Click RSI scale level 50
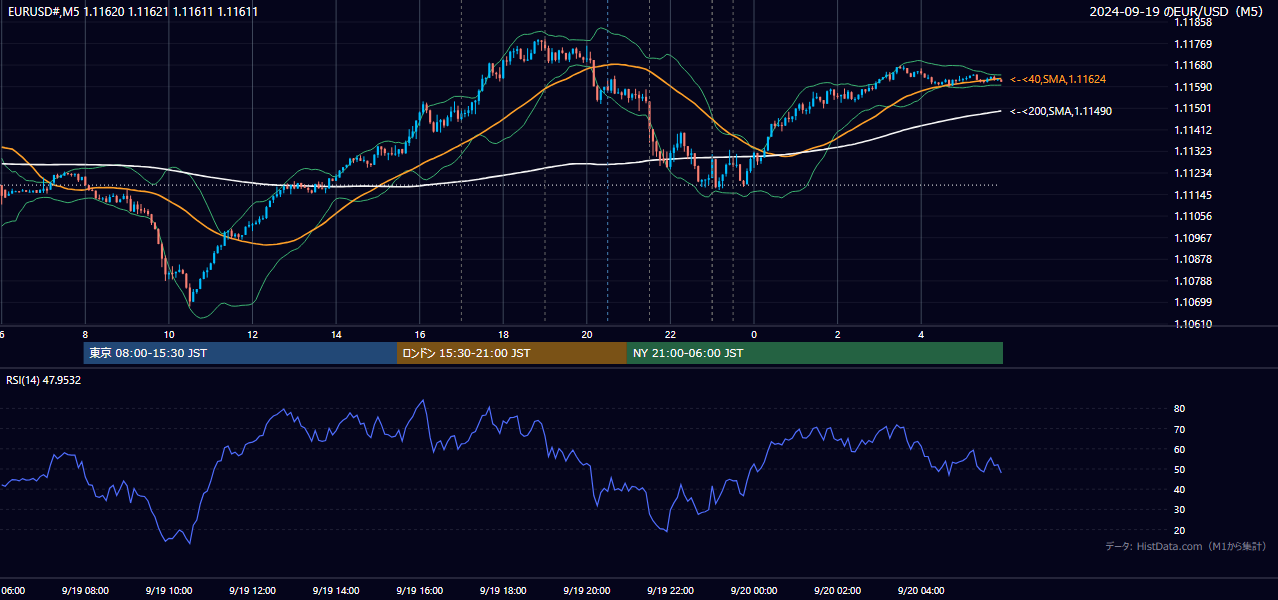This screenshot has height=600, width=1278. 1179,469
